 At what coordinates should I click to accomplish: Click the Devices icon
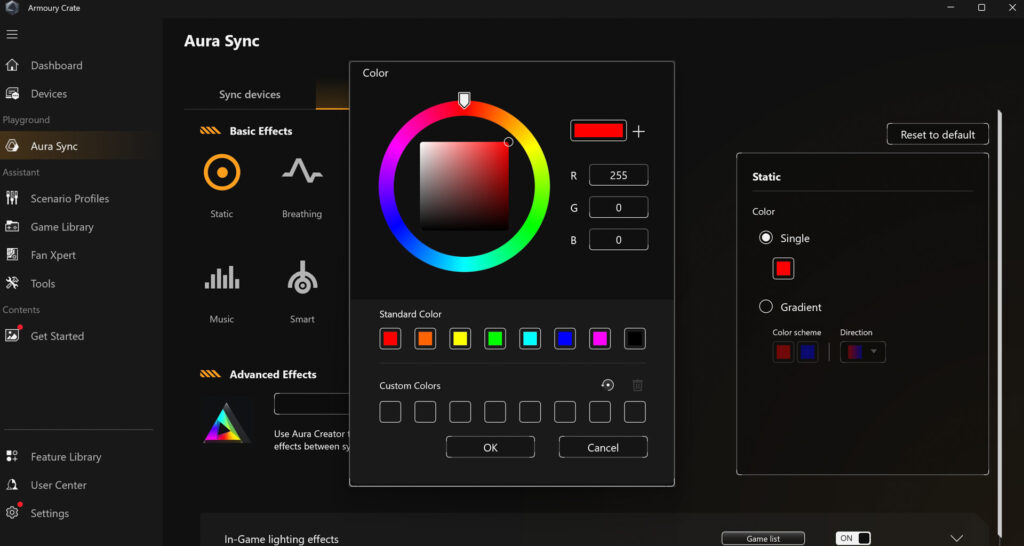pos(12,93)
